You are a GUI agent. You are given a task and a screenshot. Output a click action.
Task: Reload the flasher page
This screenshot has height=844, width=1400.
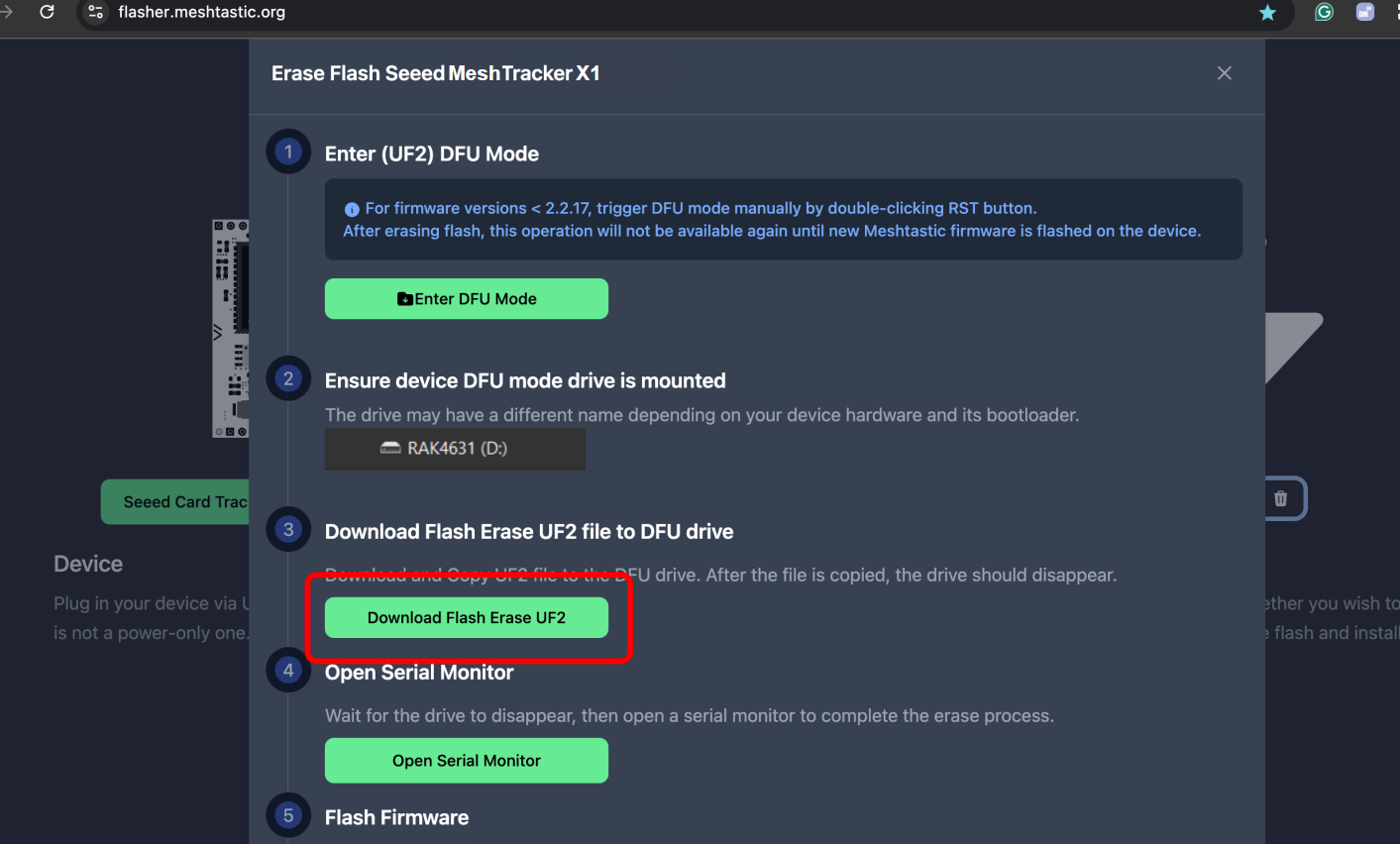(47, 12)
